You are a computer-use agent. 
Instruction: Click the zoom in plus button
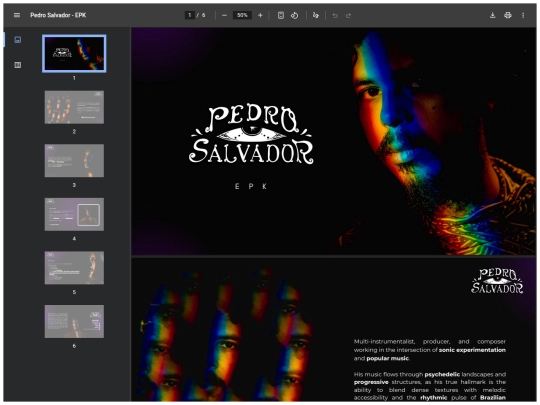[x=260, y=15]
